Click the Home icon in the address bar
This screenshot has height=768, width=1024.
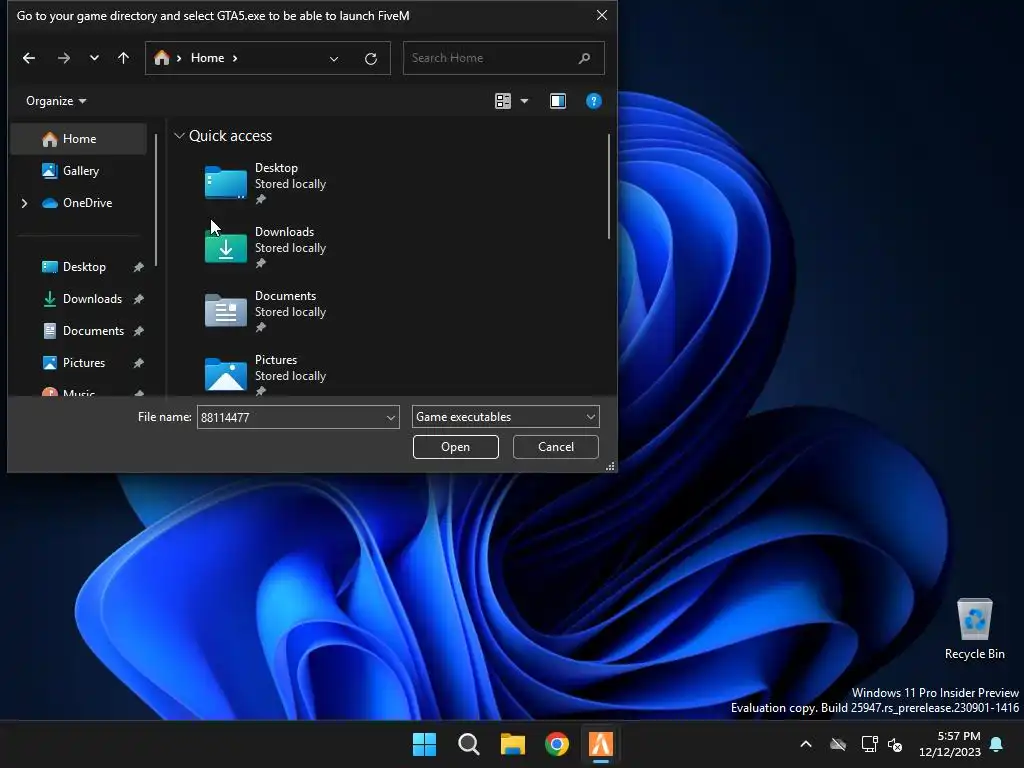tap(162, 58)
